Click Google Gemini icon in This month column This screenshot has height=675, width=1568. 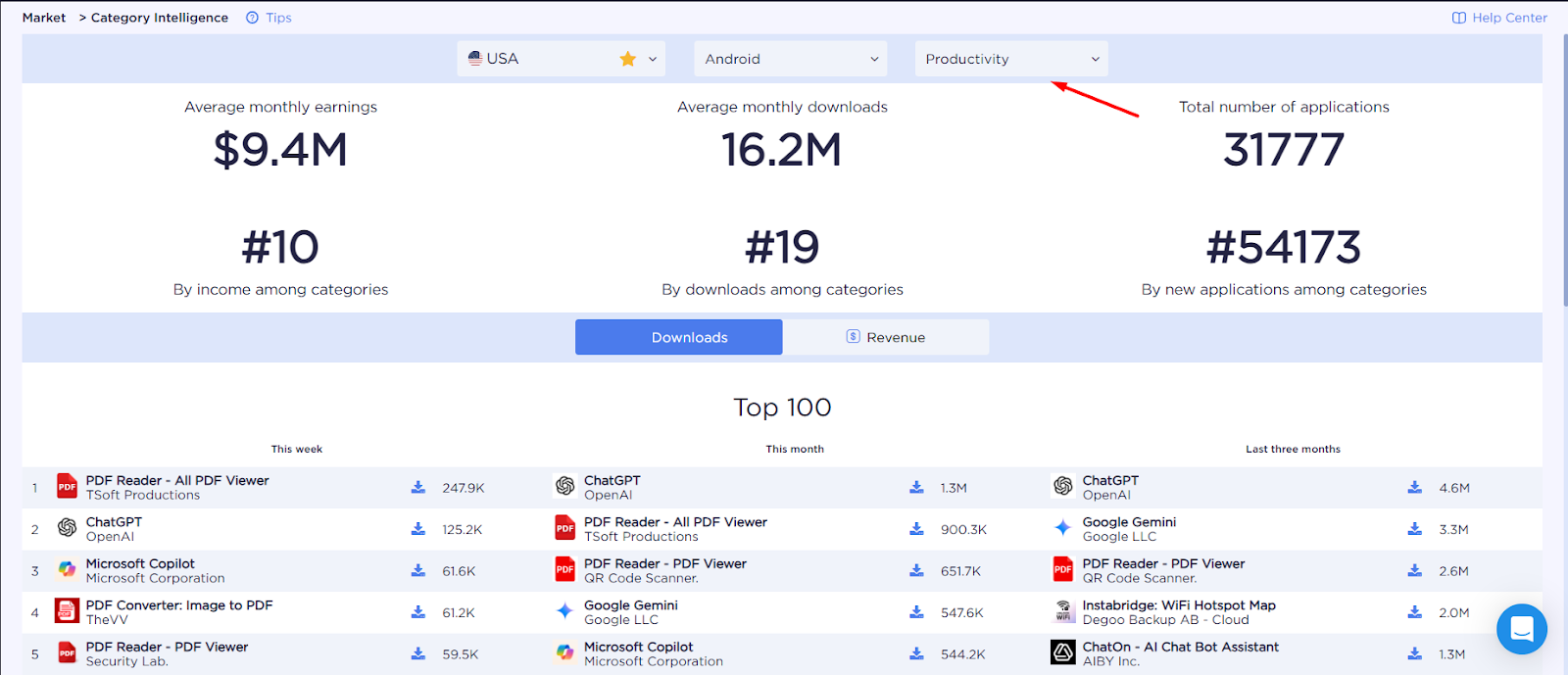564,611
